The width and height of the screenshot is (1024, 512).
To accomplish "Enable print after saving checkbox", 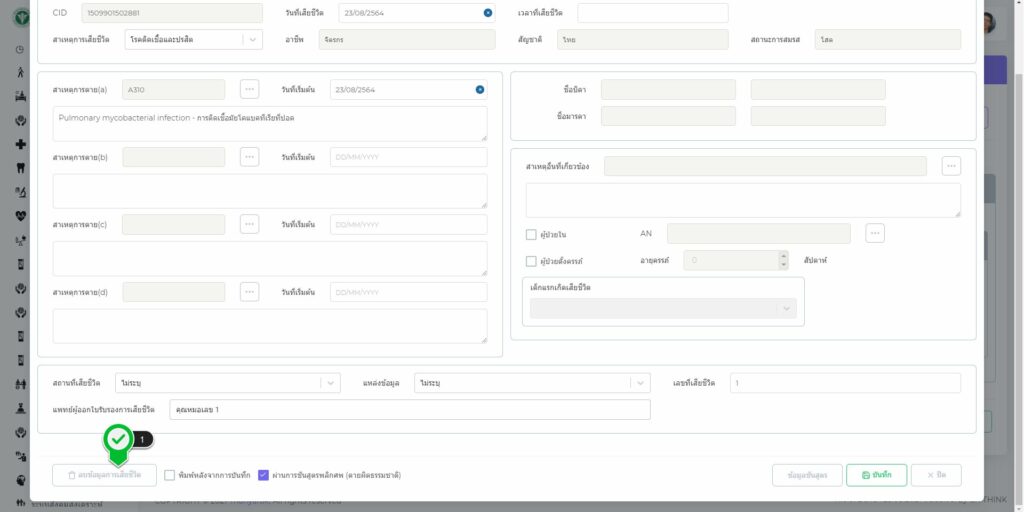I will [170, 475].
